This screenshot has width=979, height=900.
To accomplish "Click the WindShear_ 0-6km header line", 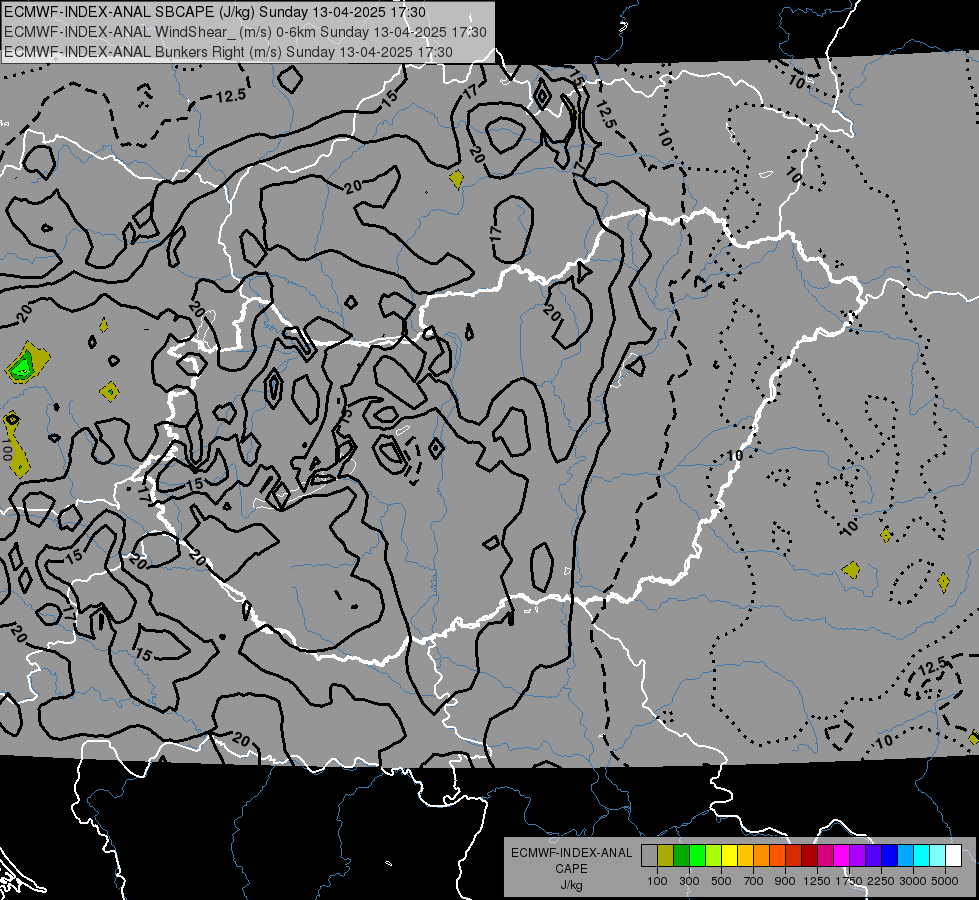I will [245, 32].
